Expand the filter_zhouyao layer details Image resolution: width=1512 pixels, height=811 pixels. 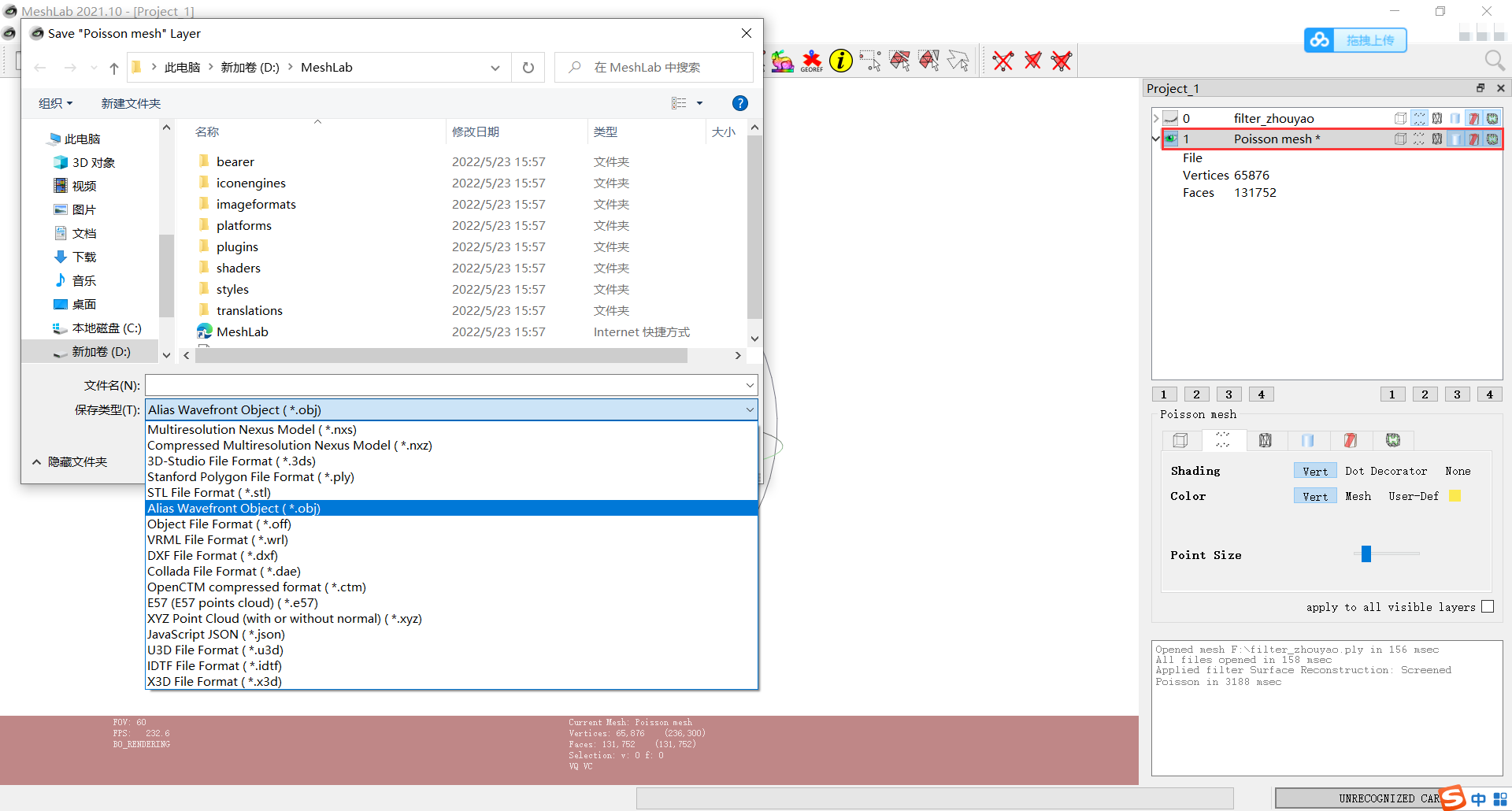coord(1156,119)
